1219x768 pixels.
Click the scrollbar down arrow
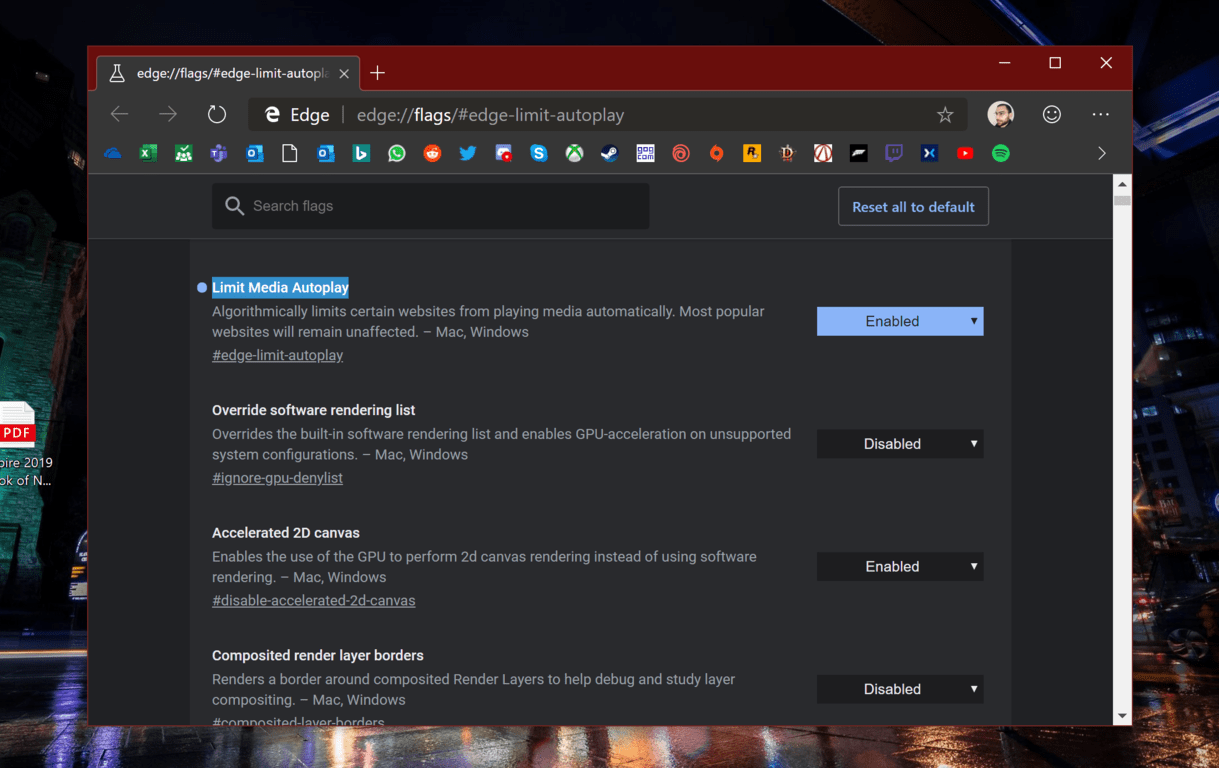(1122, 716)
